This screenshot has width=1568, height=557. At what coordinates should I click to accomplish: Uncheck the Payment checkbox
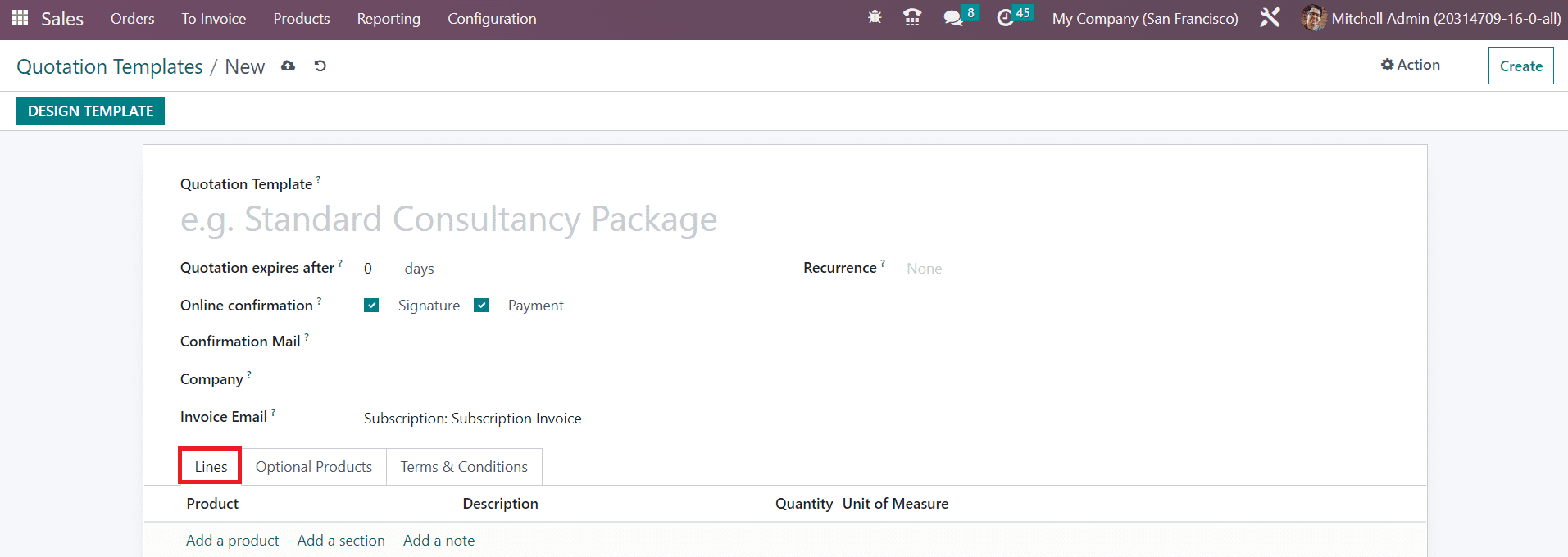[481, 306]
